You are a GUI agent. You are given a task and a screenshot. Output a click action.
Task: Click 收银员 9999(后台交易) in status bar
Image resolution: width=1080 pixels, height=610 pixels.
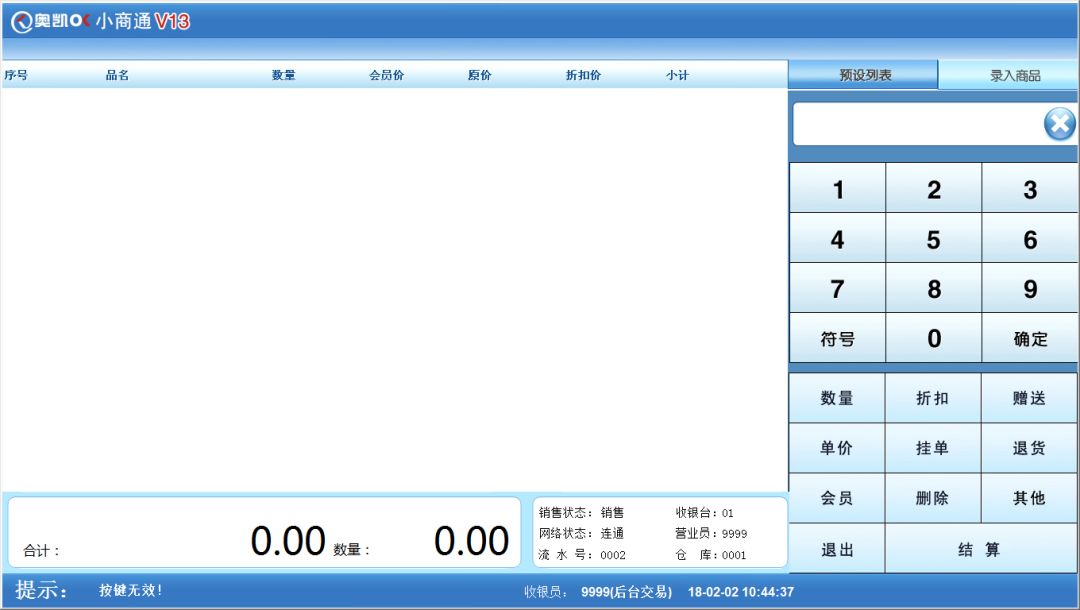pos(598,591)
